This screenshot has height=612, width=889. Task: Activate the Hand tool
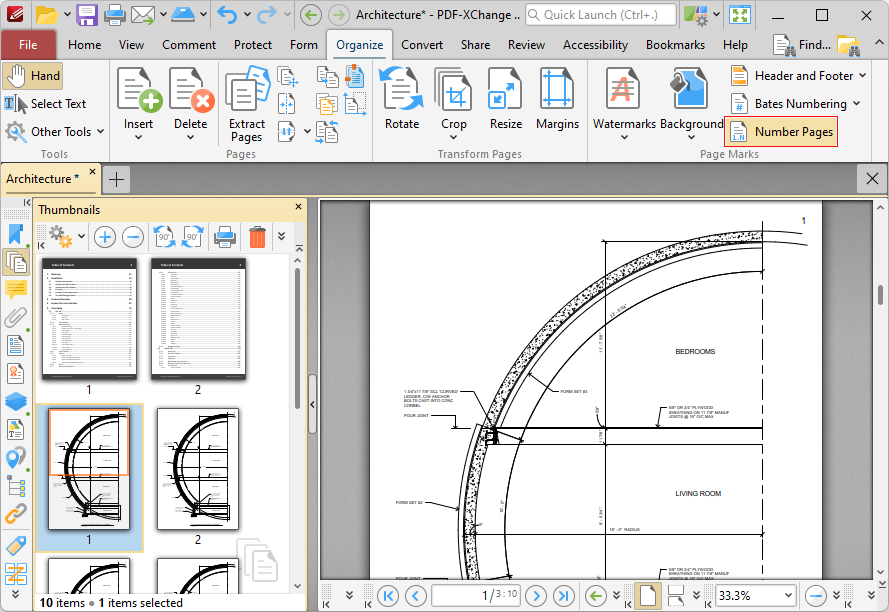32,76
